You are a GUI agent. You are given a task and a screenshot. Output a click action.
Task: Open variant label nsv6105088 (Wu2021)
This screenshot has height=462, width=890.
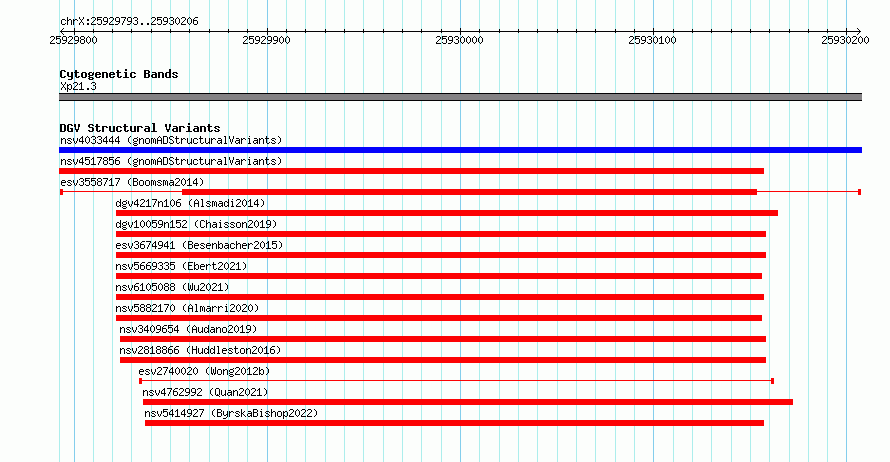click(172, 287)
